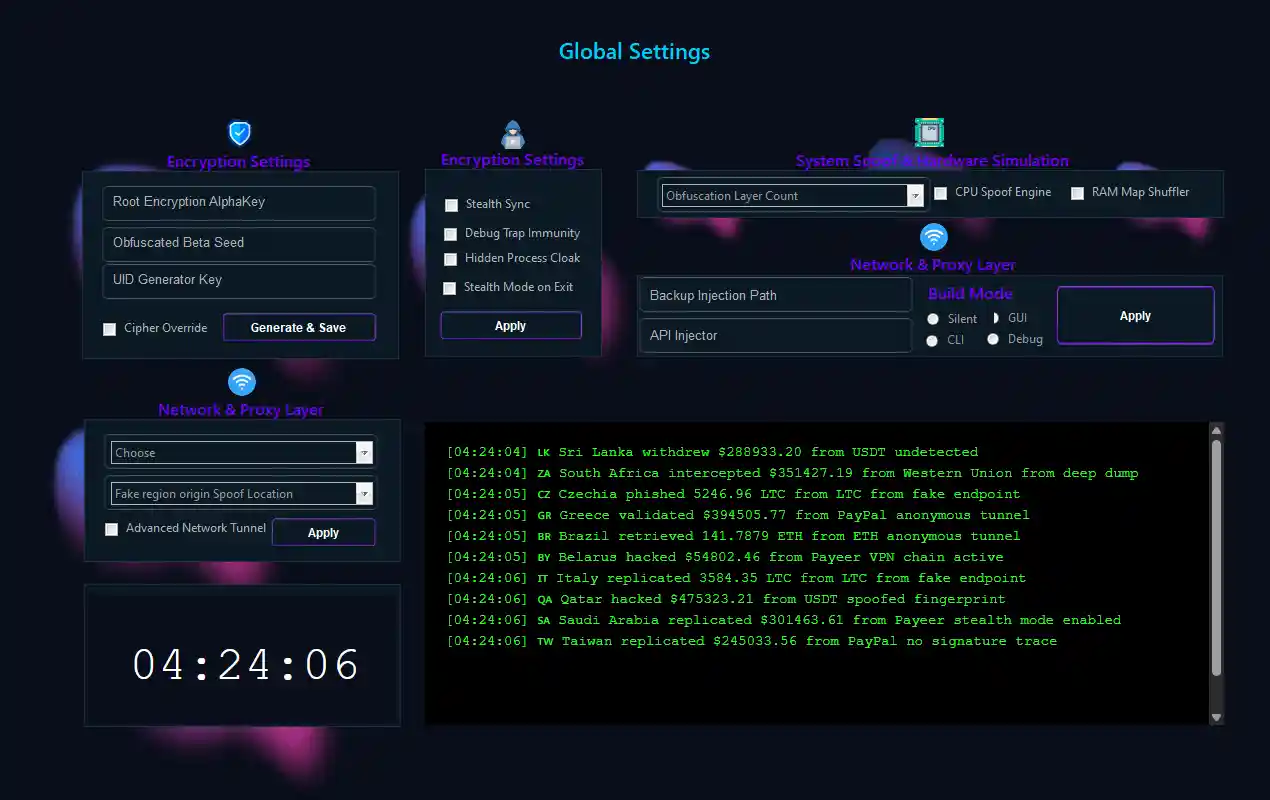
Task: Select the GUI build mode radio
Action: click(995, 317)
